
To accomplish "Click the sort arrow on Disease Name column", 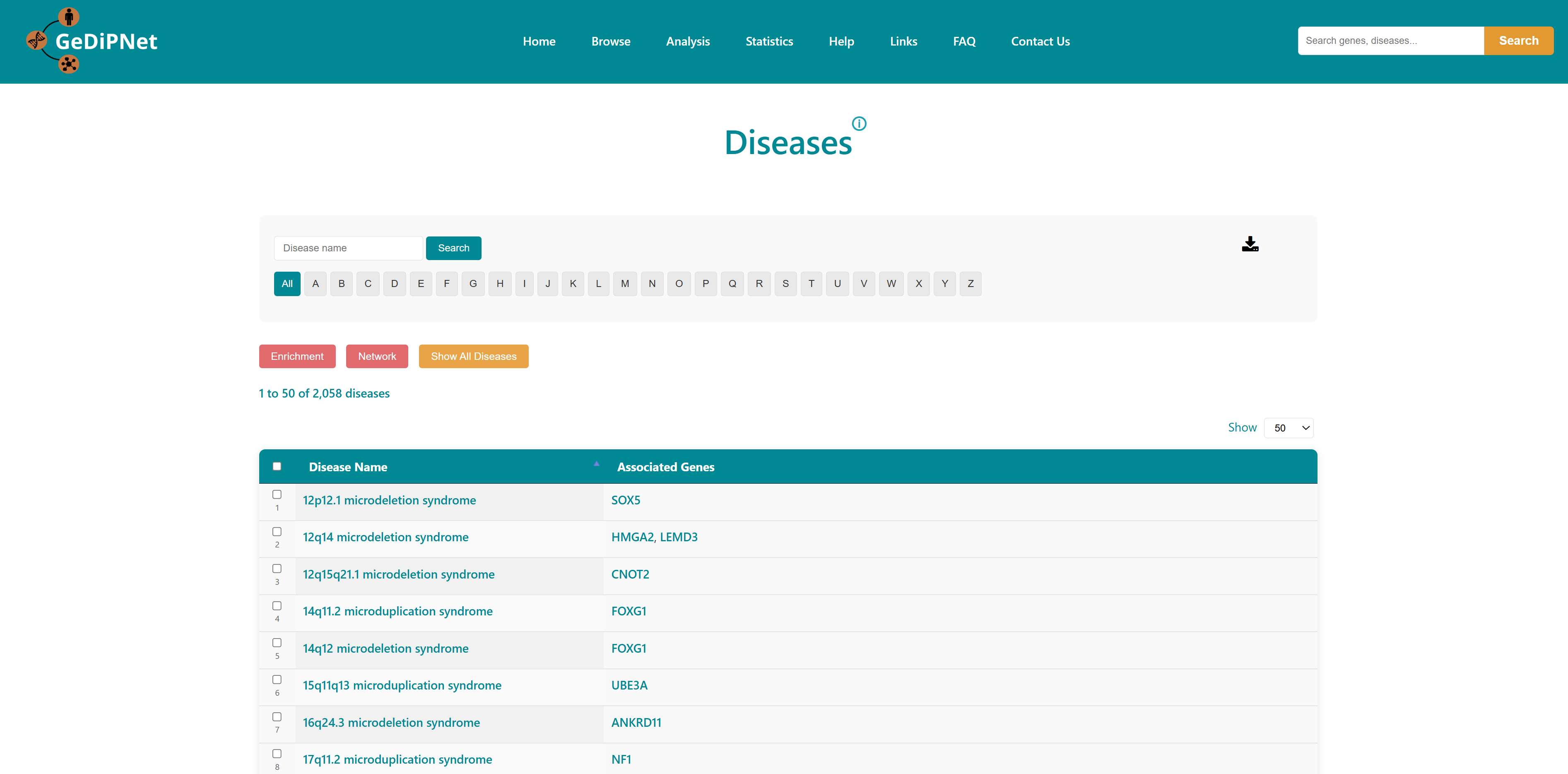I will [596, 464].
